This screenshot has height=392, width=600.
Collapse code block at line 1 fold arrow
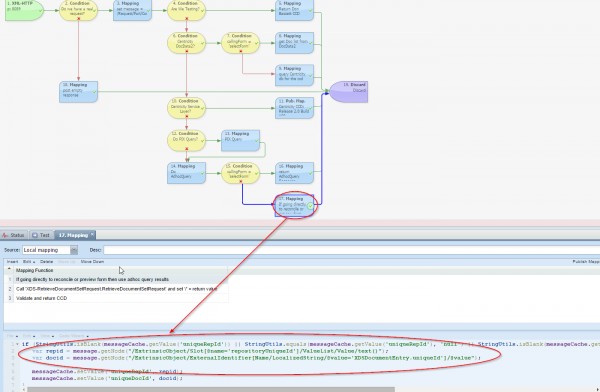point(17,344)
